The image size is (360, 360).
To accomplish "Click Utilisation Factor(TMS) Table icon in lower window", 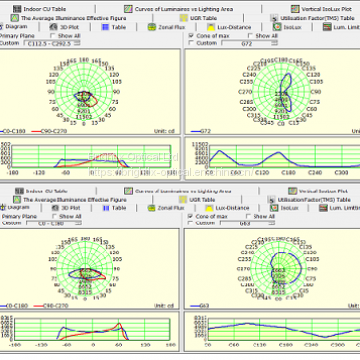I will [273, 200].
